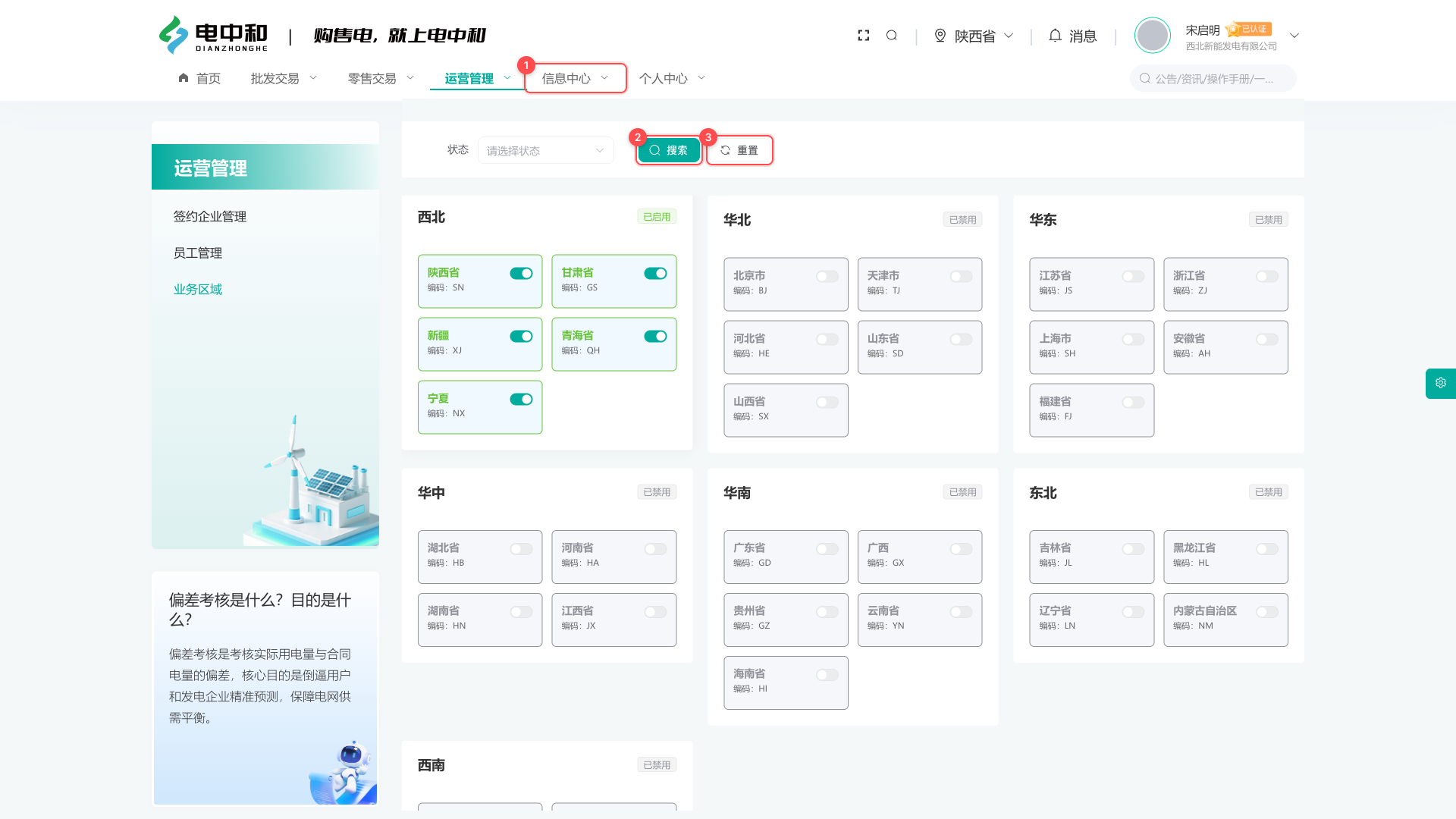Viewport: 1456px width, 819px height.
Task: Open 员工管理 sidebar item
Action: pos(198,253)
